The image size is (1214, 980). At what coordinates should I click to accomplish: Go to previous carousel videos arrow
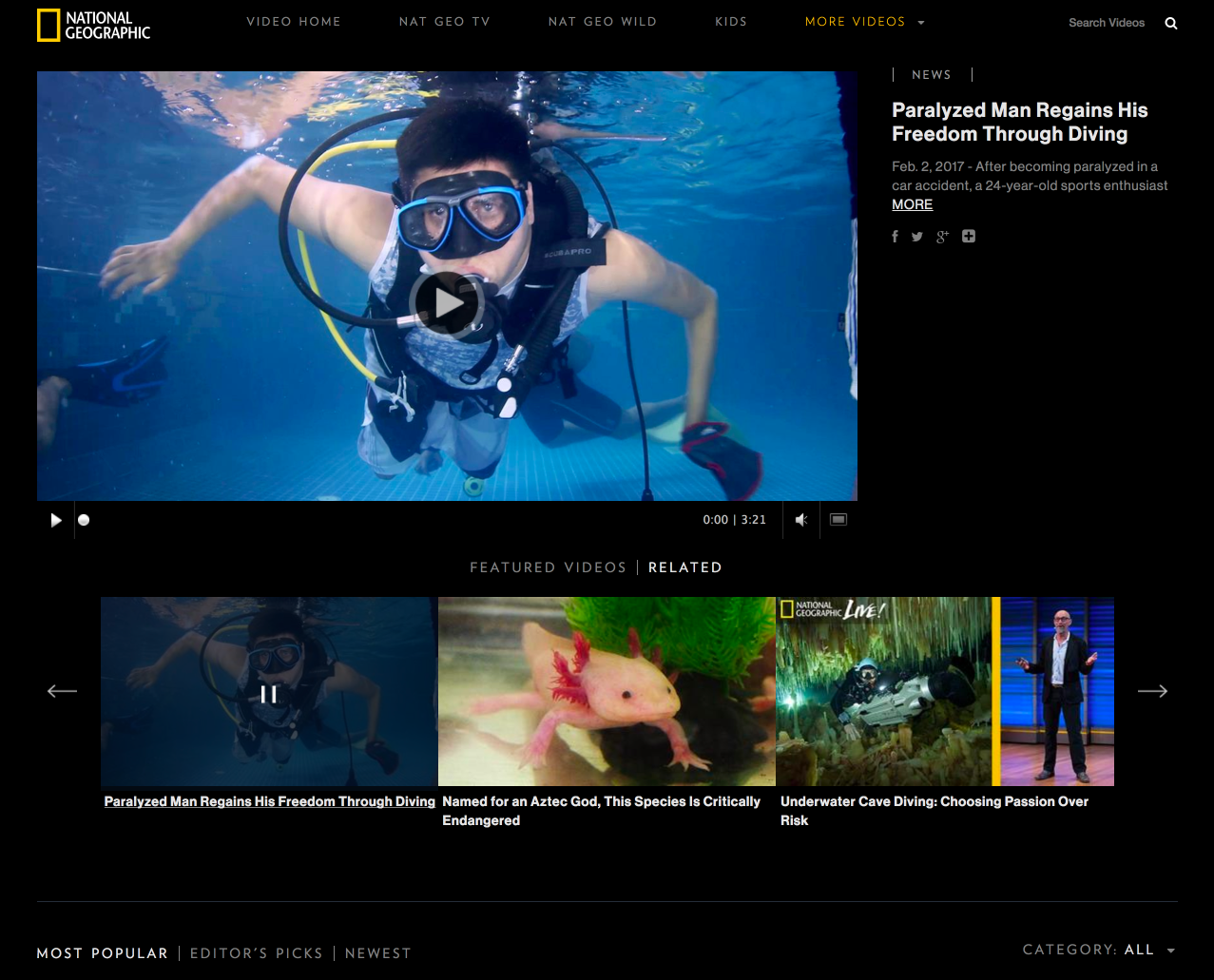[x=62, y=691]
